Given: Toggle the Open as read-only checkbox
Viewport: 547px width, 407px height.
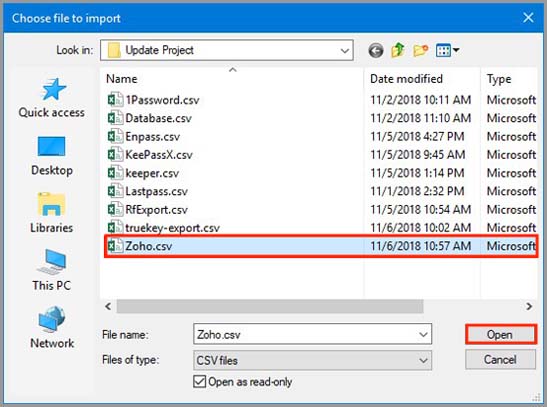Looking at the screenshot, I should coord(199,382).
